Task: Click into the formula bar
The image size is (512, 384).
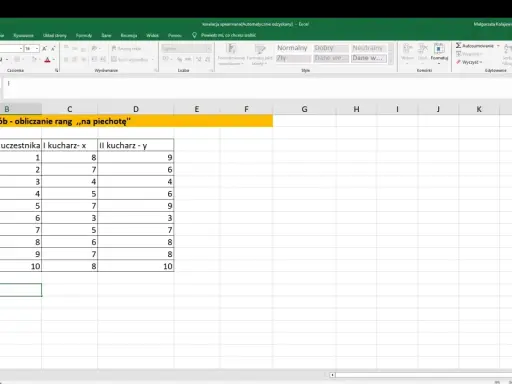Action: coord(257,88)
